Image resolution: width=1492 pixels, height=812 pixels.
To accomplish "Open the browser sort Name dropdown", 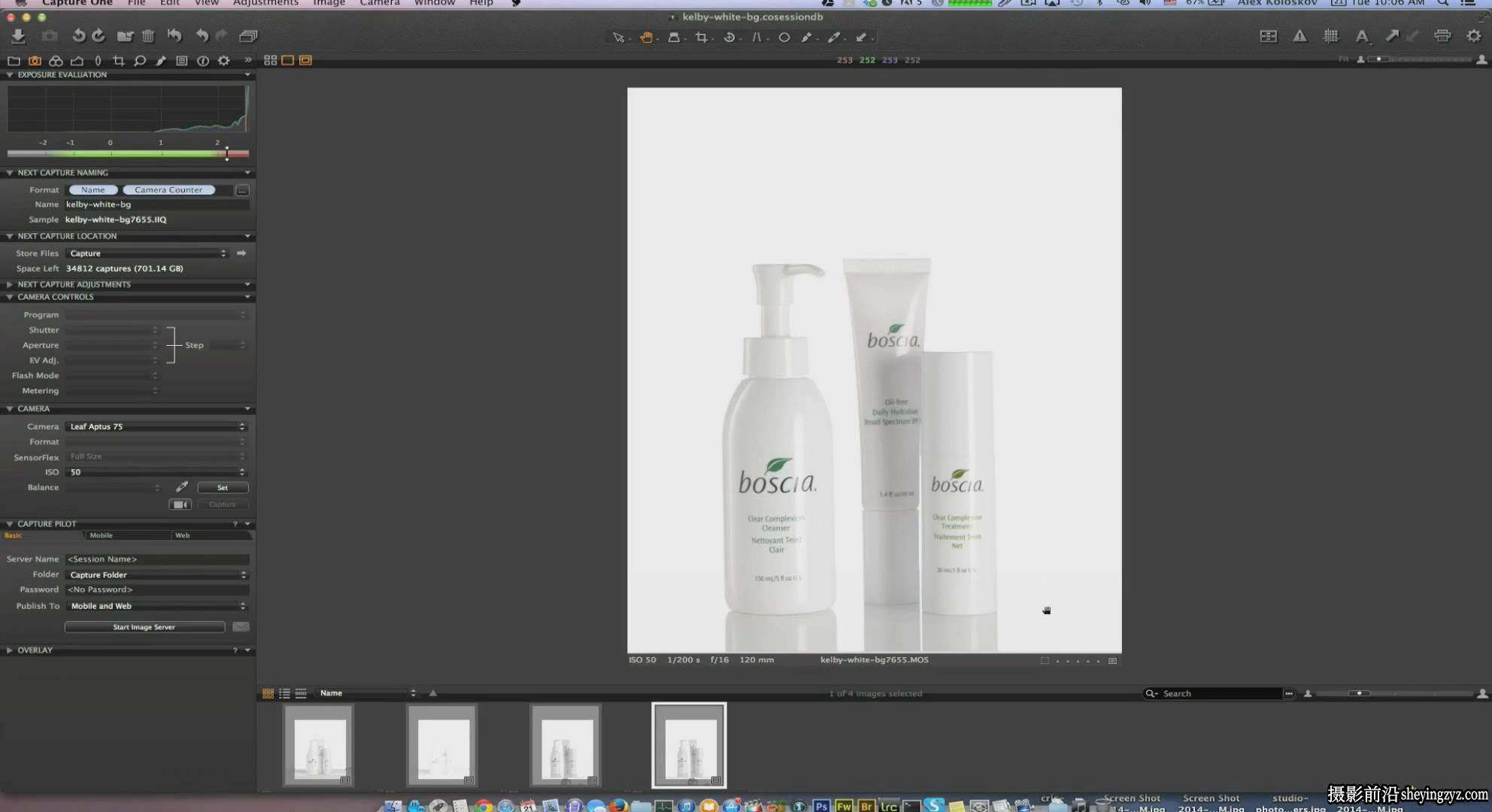I will pyautogui.click(x=367, y=693).
